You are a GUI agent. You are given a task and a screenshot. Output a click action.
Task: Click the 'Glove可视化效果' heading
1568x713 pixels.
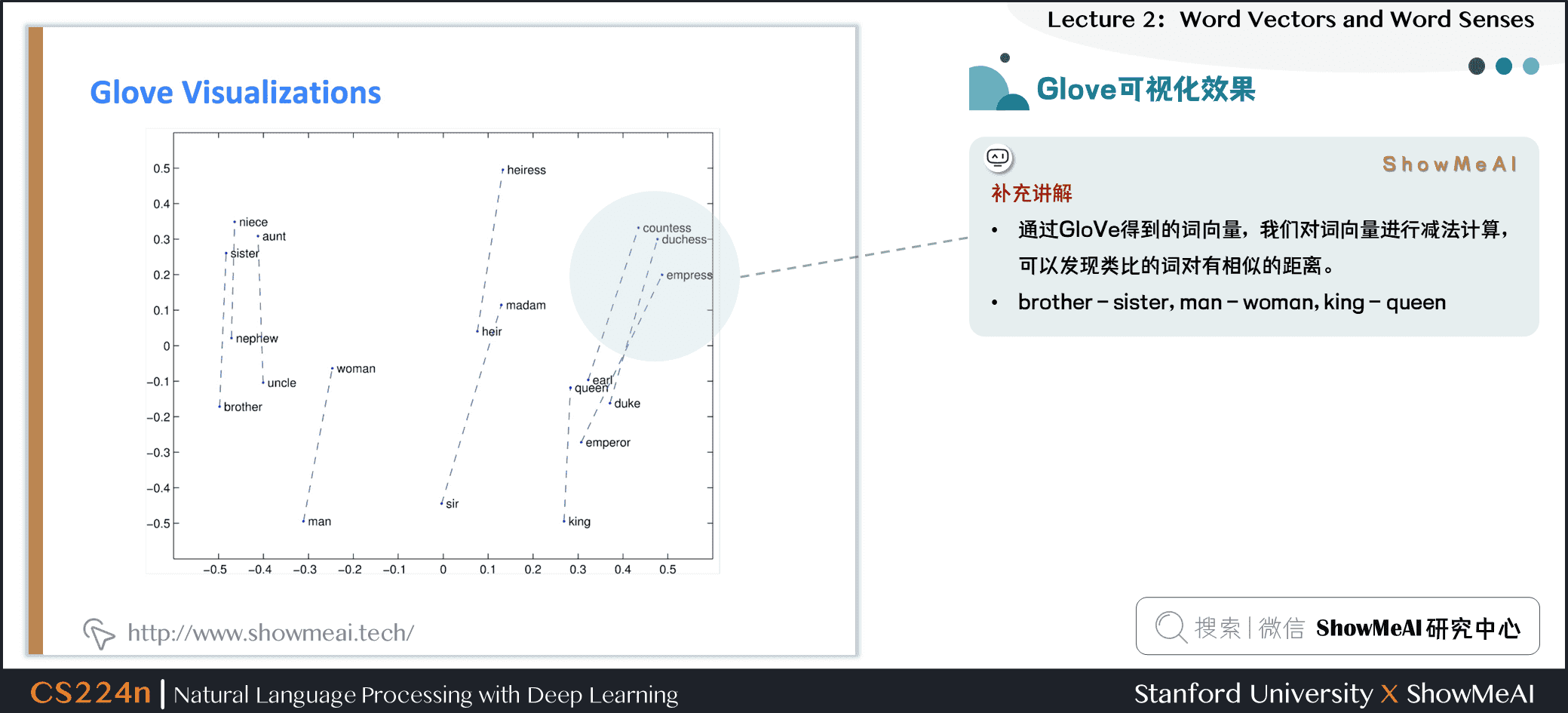pos(1146,89)
